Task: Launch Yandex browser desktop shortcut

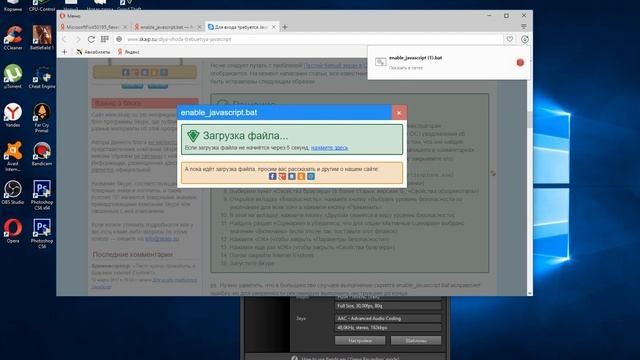Action: (x=13, y=115)
